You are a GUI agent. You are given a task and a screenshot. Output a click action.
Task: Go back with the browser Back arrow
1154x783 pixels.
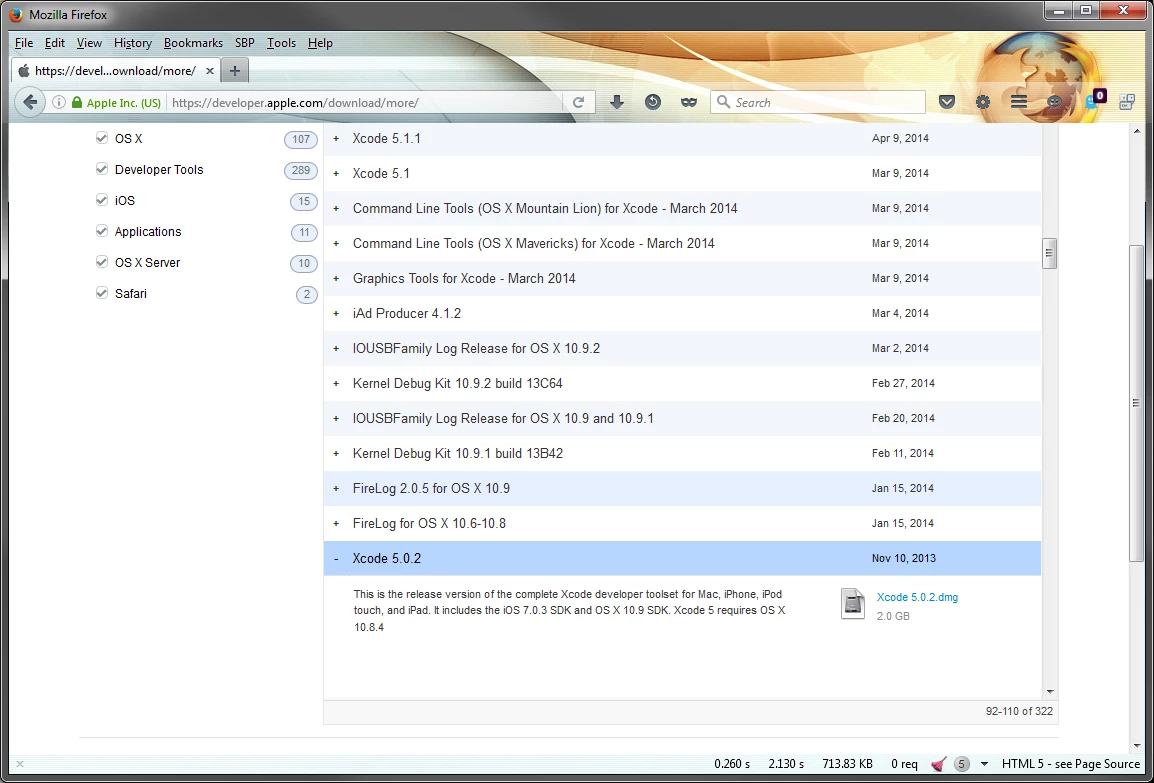(x=29, y=102)
